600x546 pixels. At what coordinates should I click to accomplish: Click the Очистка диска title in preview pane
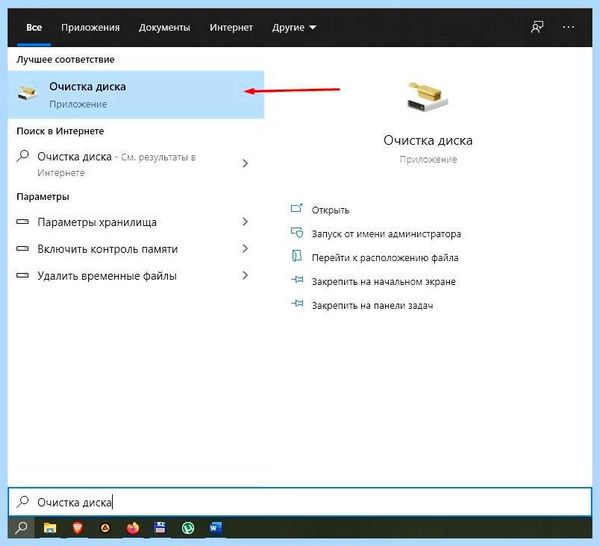(428, 140)
